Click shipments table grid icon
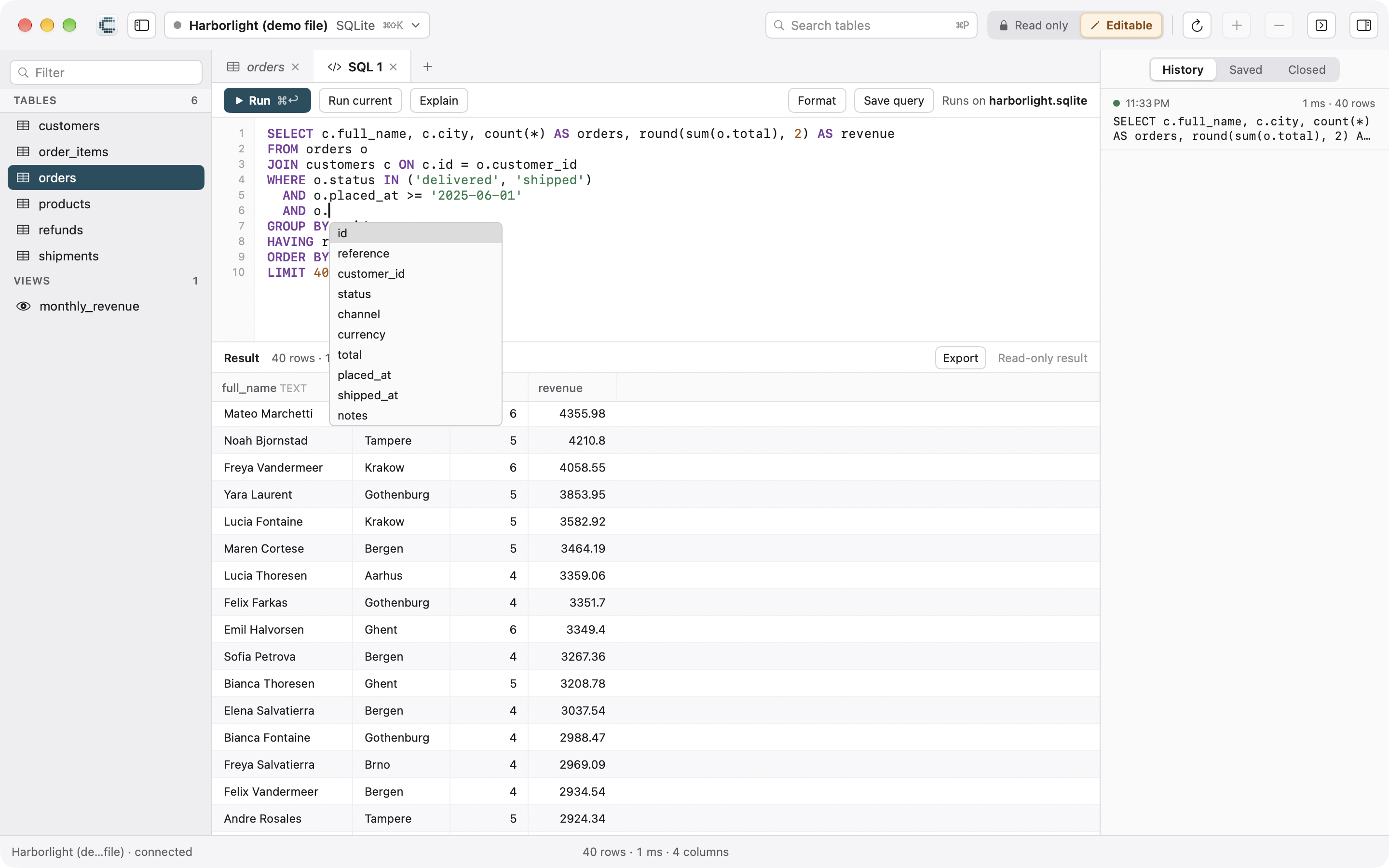The image size is (1389, 868). click(x=23, y=256)
